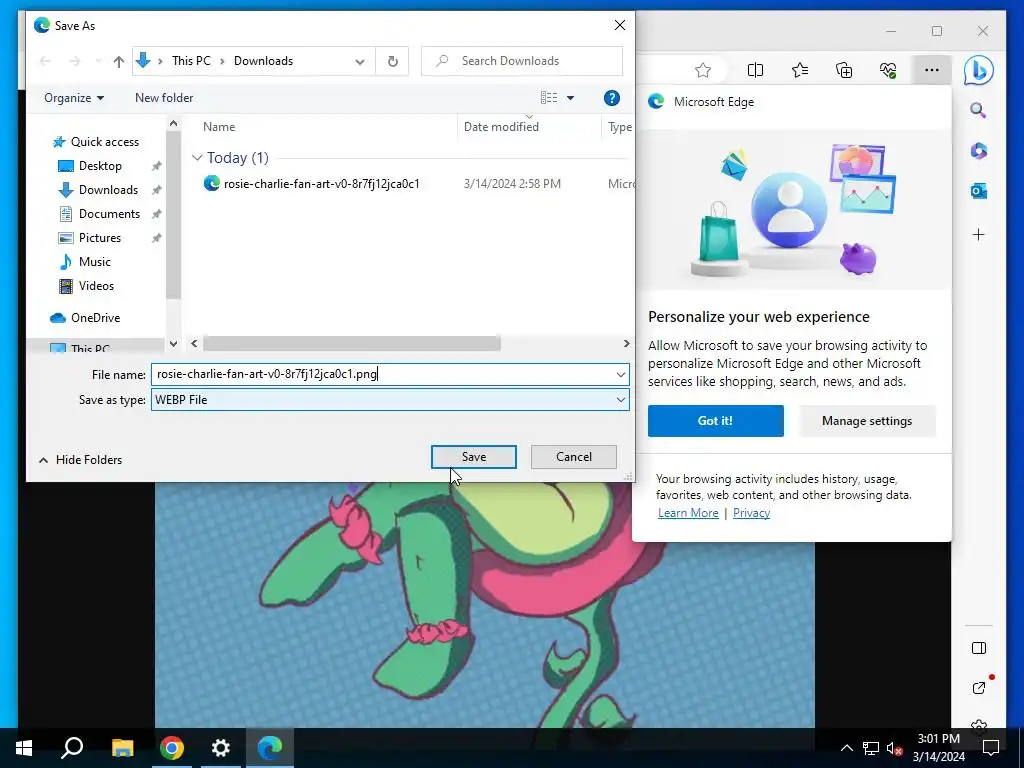Viewport: 1024px width, 768px height.
Task: Click the muted volume tray icon
Action: pyautogui.click(x=894, y=748)
